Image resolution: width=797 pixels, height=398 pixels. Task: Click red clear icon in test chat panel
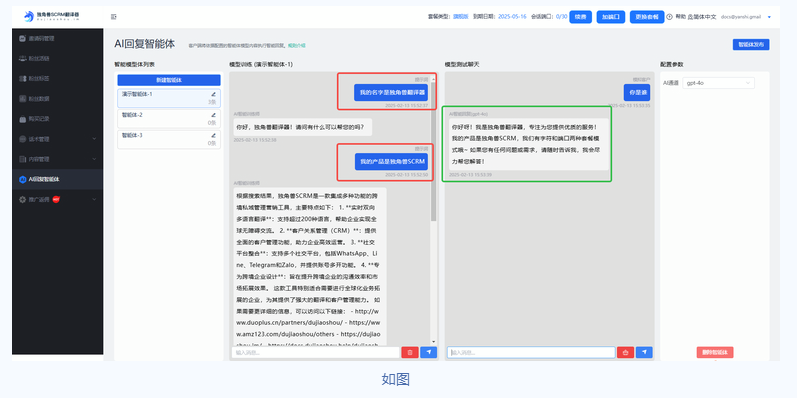625,352
